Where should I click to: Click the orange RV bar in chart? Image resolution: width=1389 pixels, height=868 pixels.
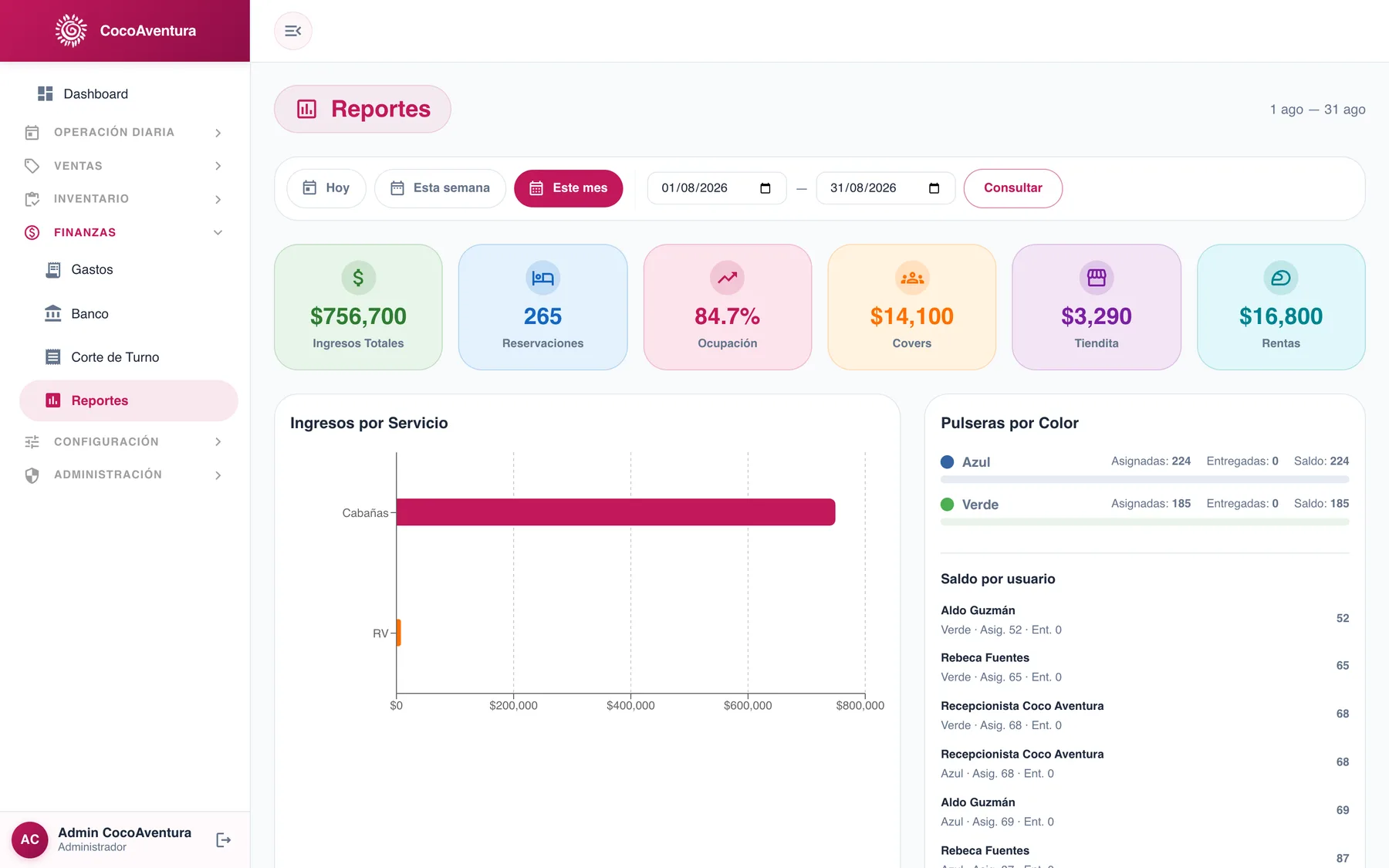tap(399, 633)
